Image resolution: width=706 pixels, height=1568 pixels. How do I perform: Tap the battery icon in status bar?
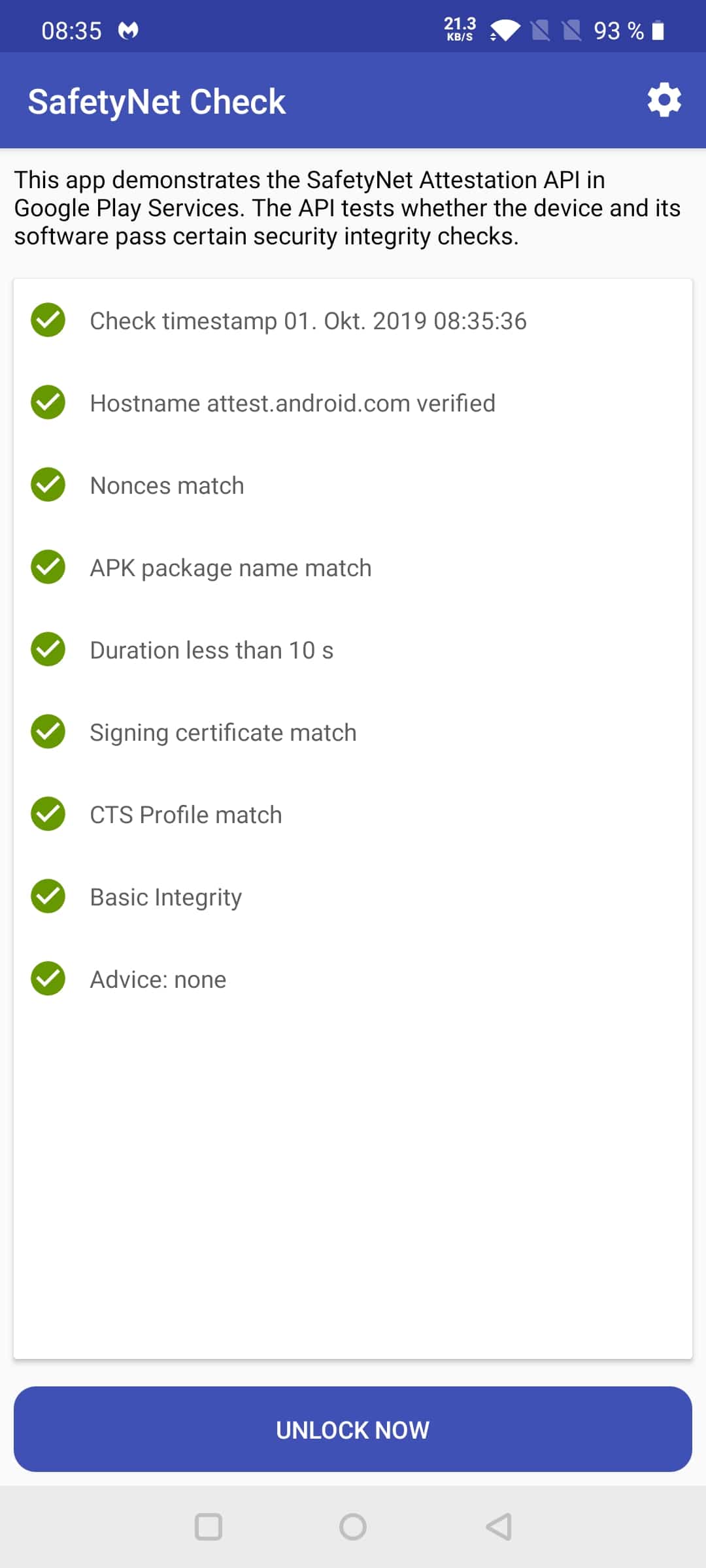point(658,31)
